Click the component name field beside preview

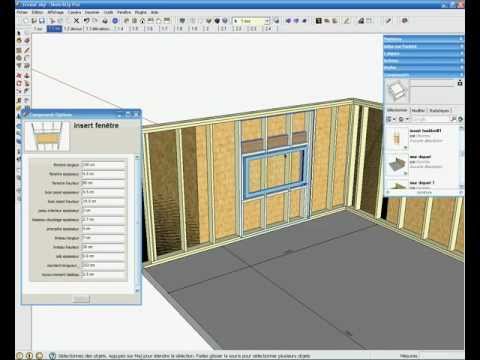(432, 83)
